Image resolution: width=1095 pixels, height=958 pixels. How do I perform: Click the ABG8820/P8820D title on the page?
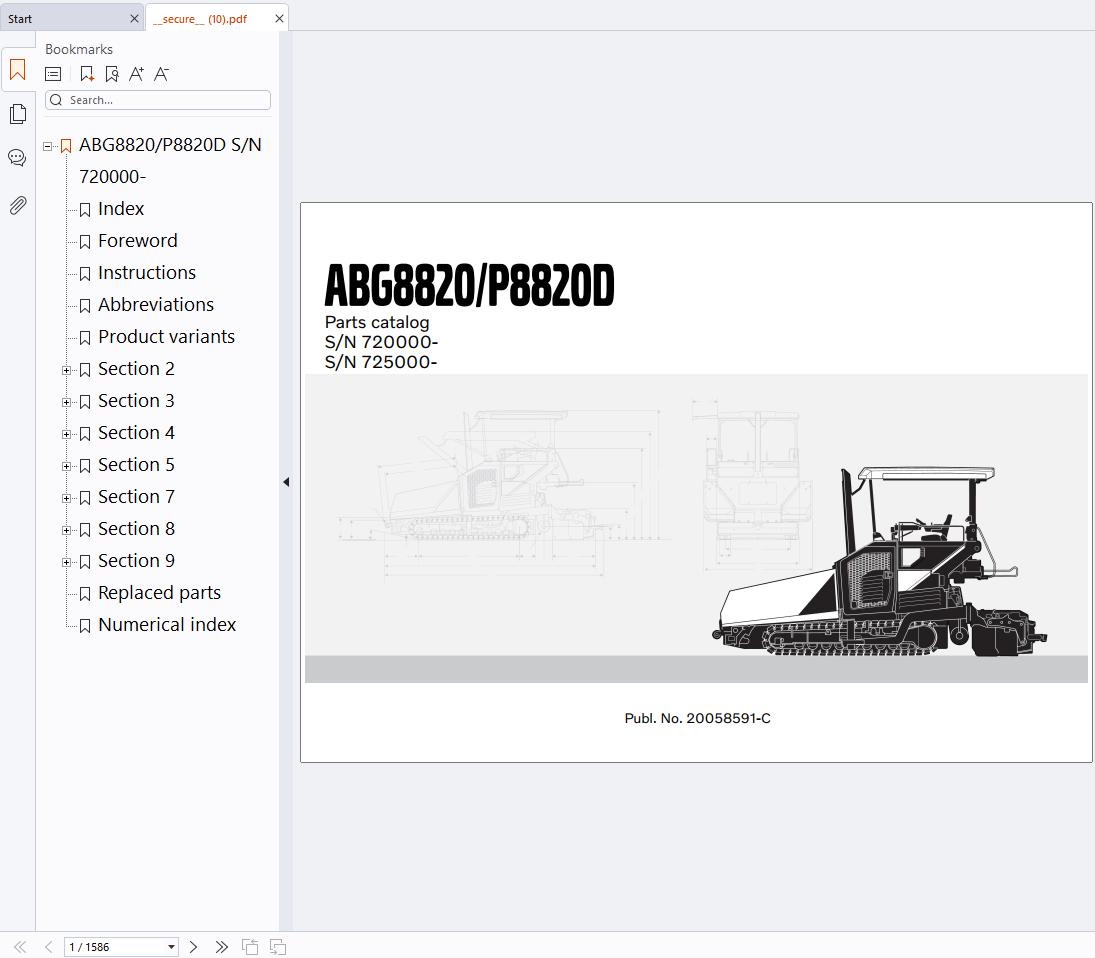pos(469,286)
